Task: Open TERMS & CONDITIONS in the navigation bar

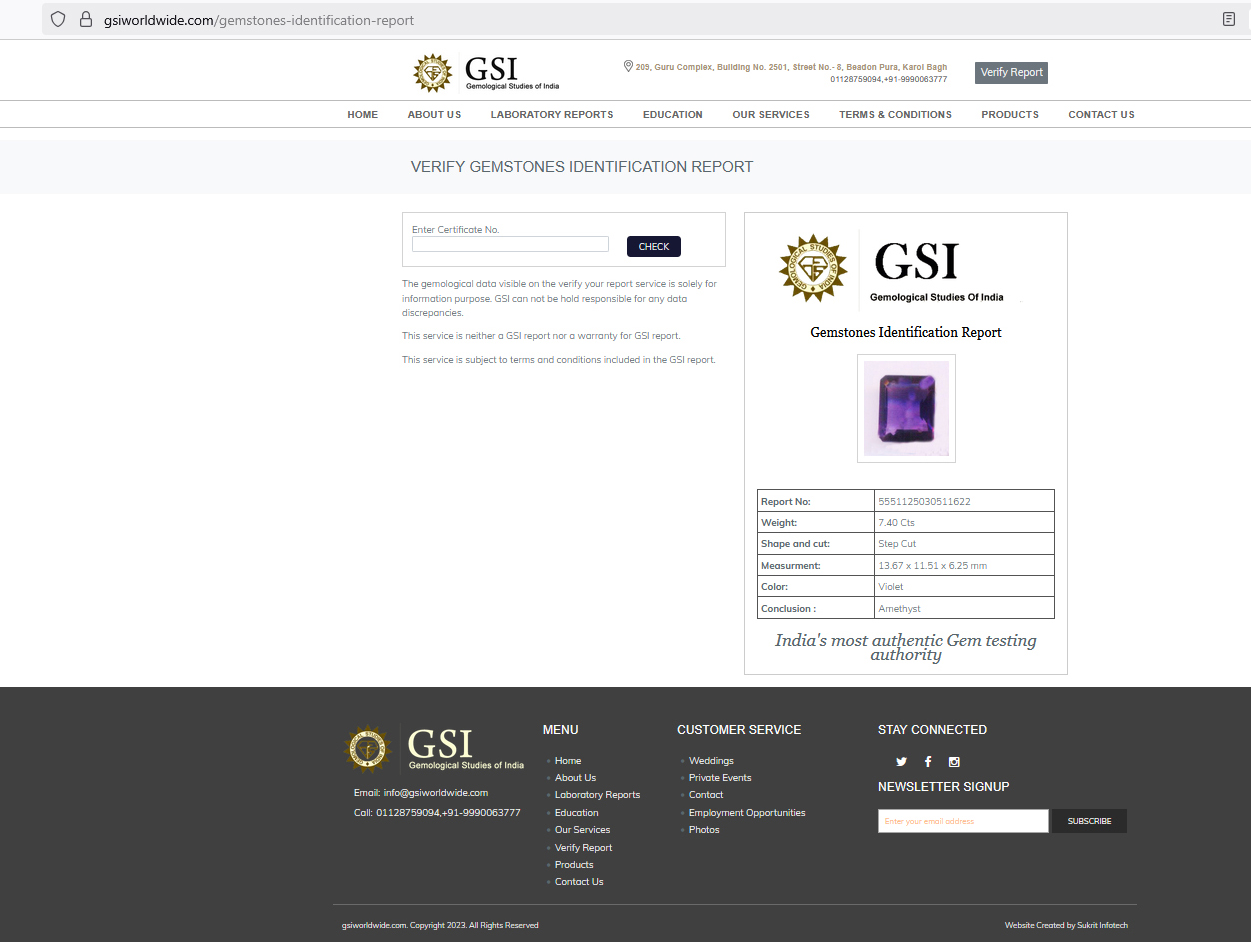Action: point(895,115)
